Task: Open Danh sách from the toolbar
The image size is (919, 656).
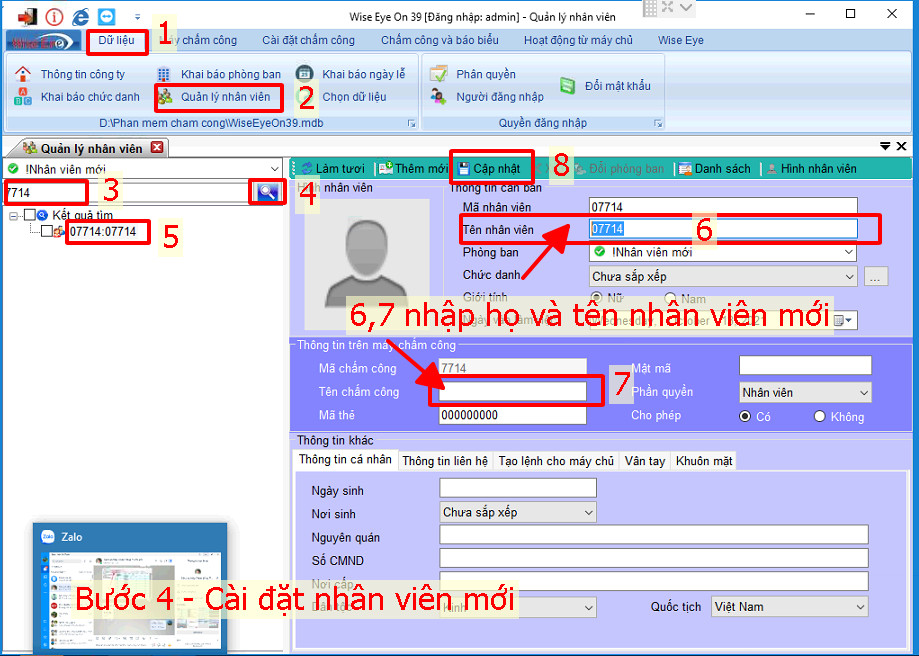Action: (714, 169)
